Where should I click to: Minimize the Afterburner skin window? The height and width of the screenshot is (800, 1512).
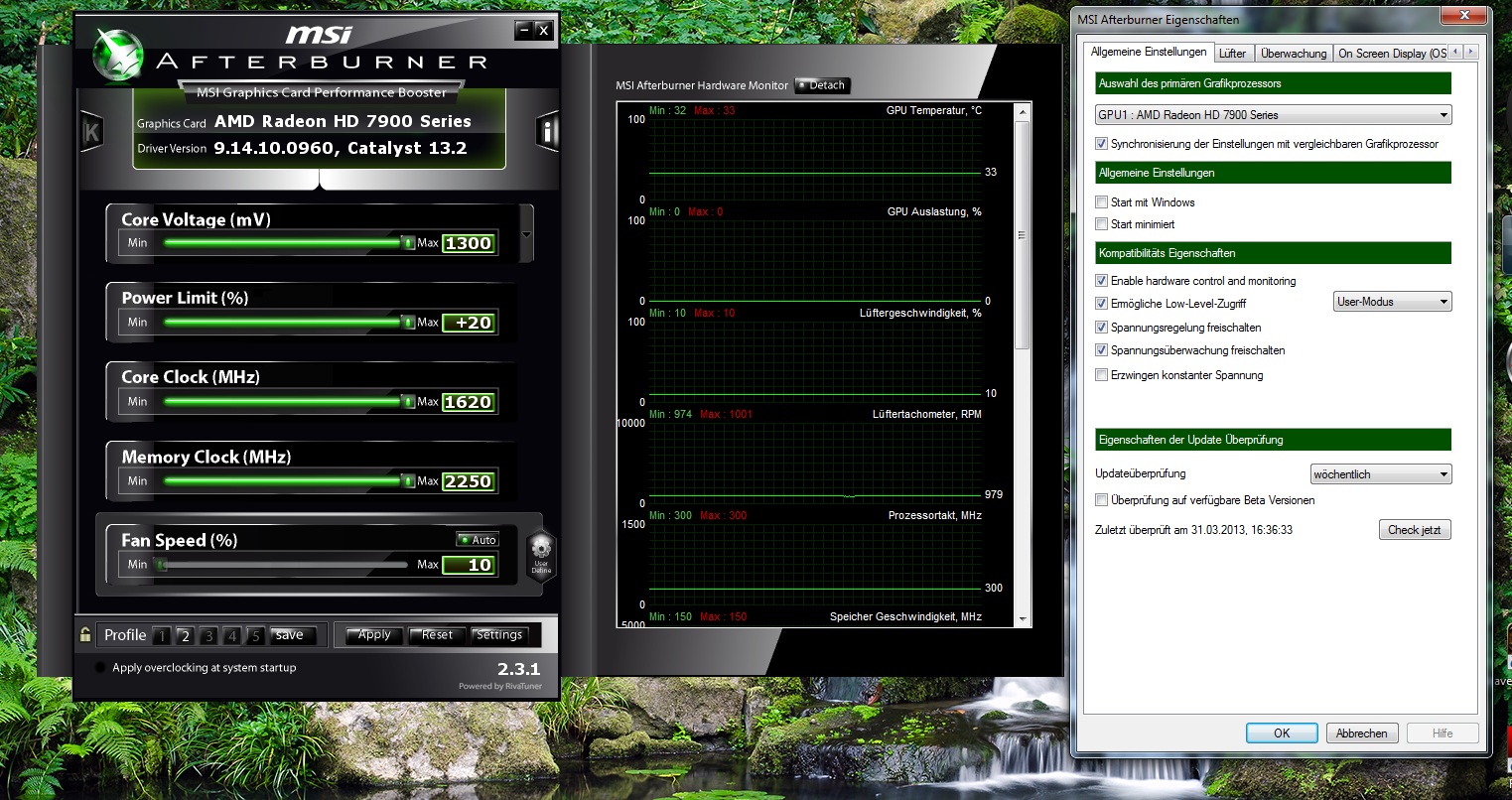pos(524,31)
